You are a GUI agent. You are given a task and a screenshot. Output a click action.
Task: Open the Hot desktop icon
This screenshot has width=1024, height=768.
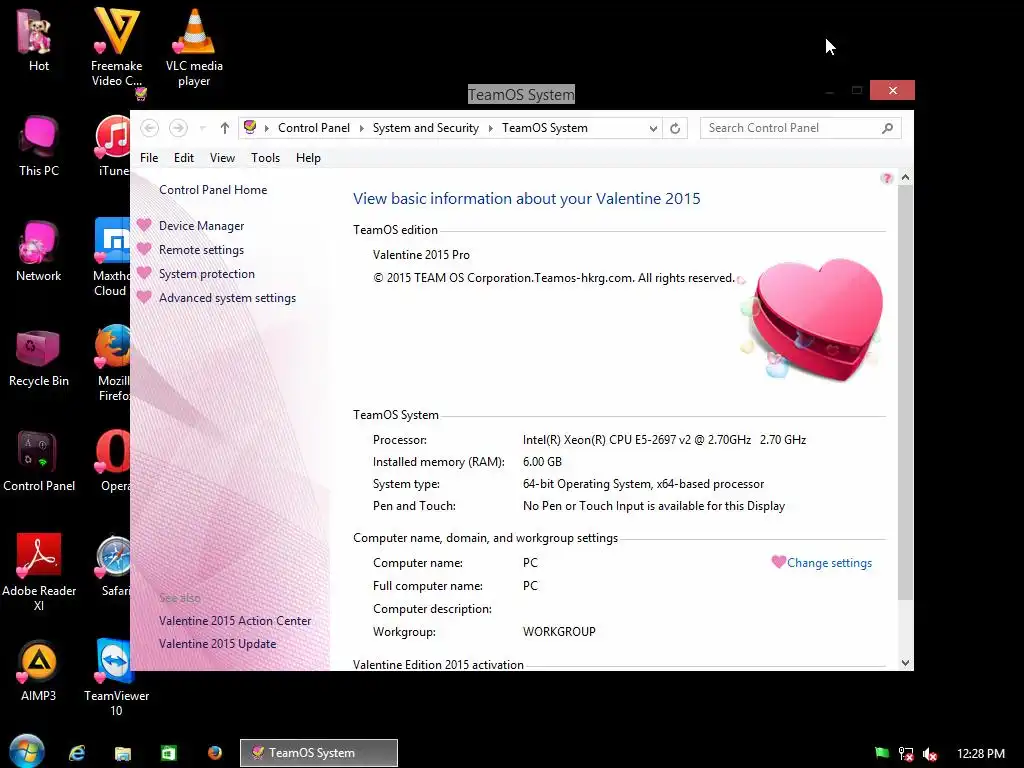coord(38,39)
